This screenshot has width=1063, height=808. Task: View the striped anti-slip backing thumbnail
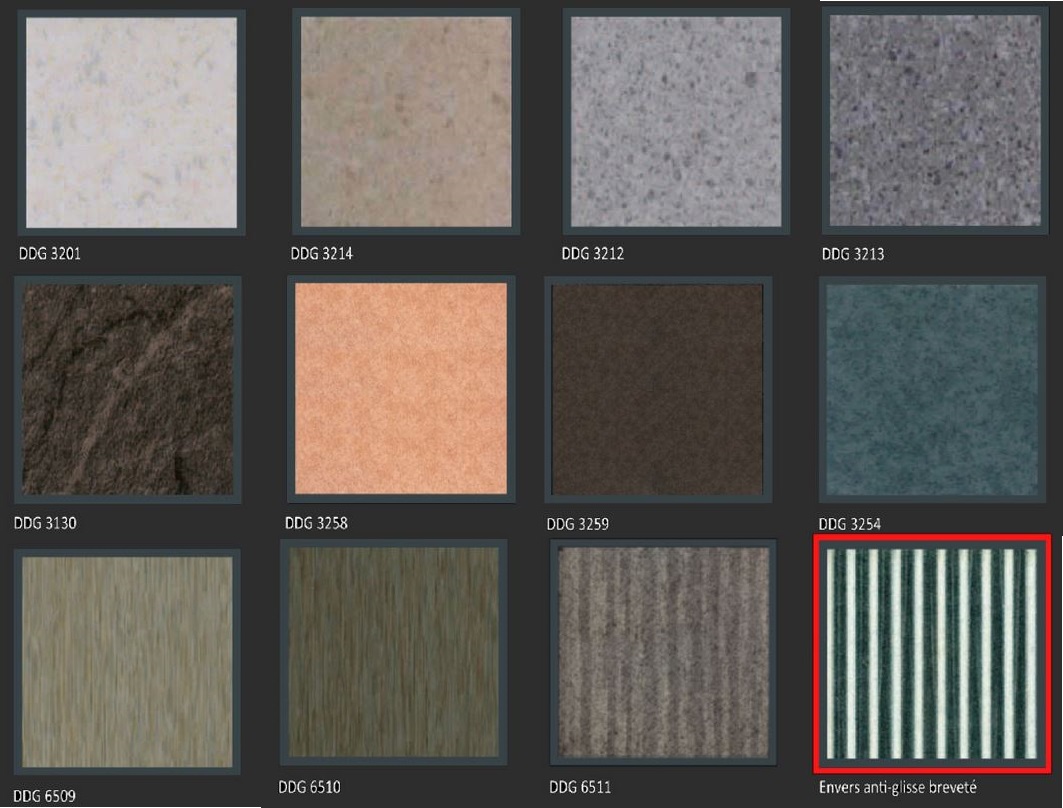[932, 653]
